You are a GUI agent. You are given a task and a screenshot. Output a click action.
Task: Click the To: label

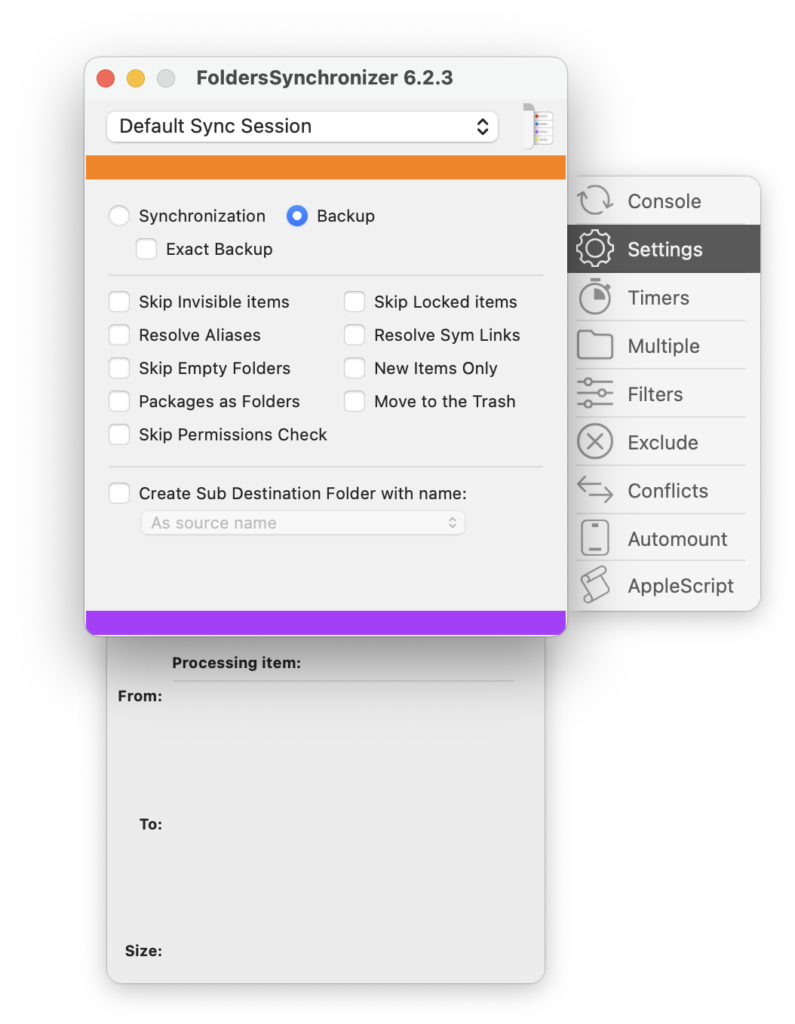(x=150, y=824)
